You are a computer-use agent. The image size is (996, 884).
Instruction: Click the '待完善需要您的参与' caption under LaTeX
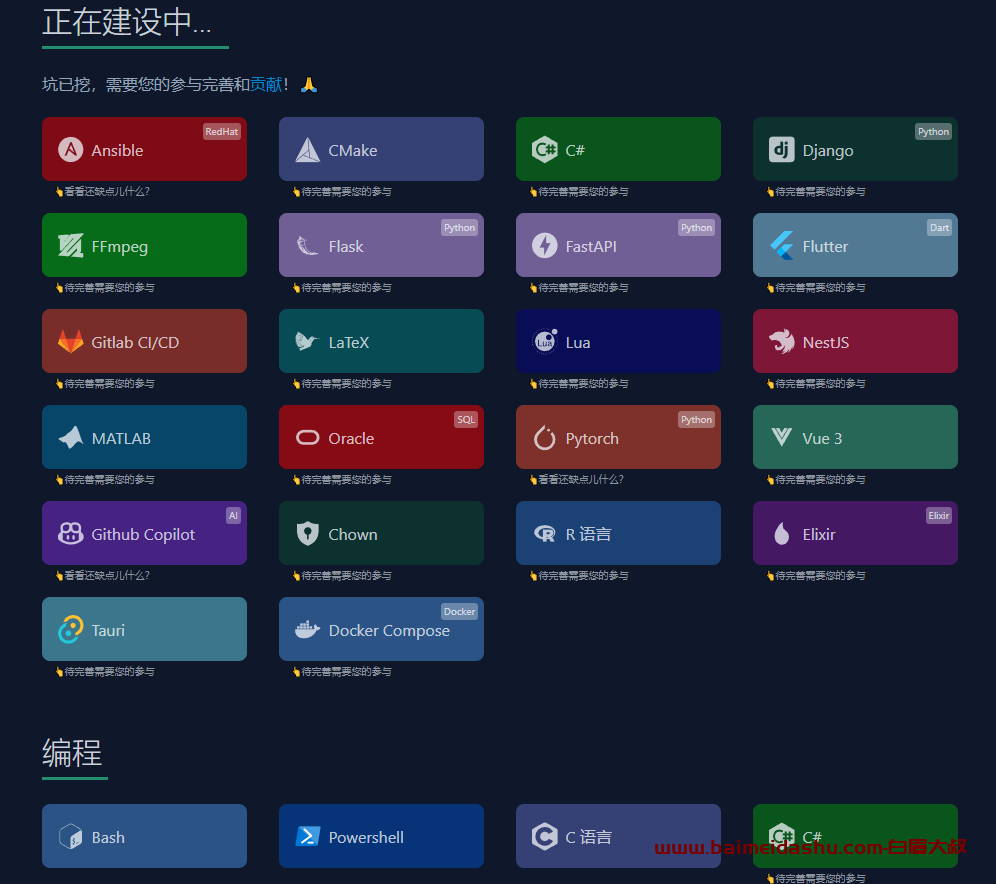[x=342, y=384]
